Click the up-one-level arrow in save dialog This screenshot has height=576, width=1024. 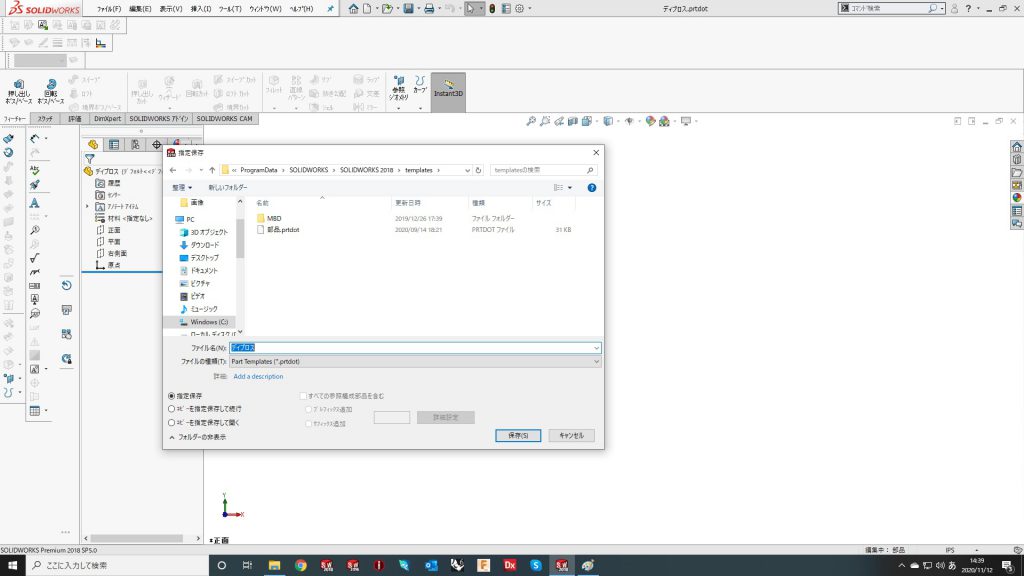tap(212, 170)
